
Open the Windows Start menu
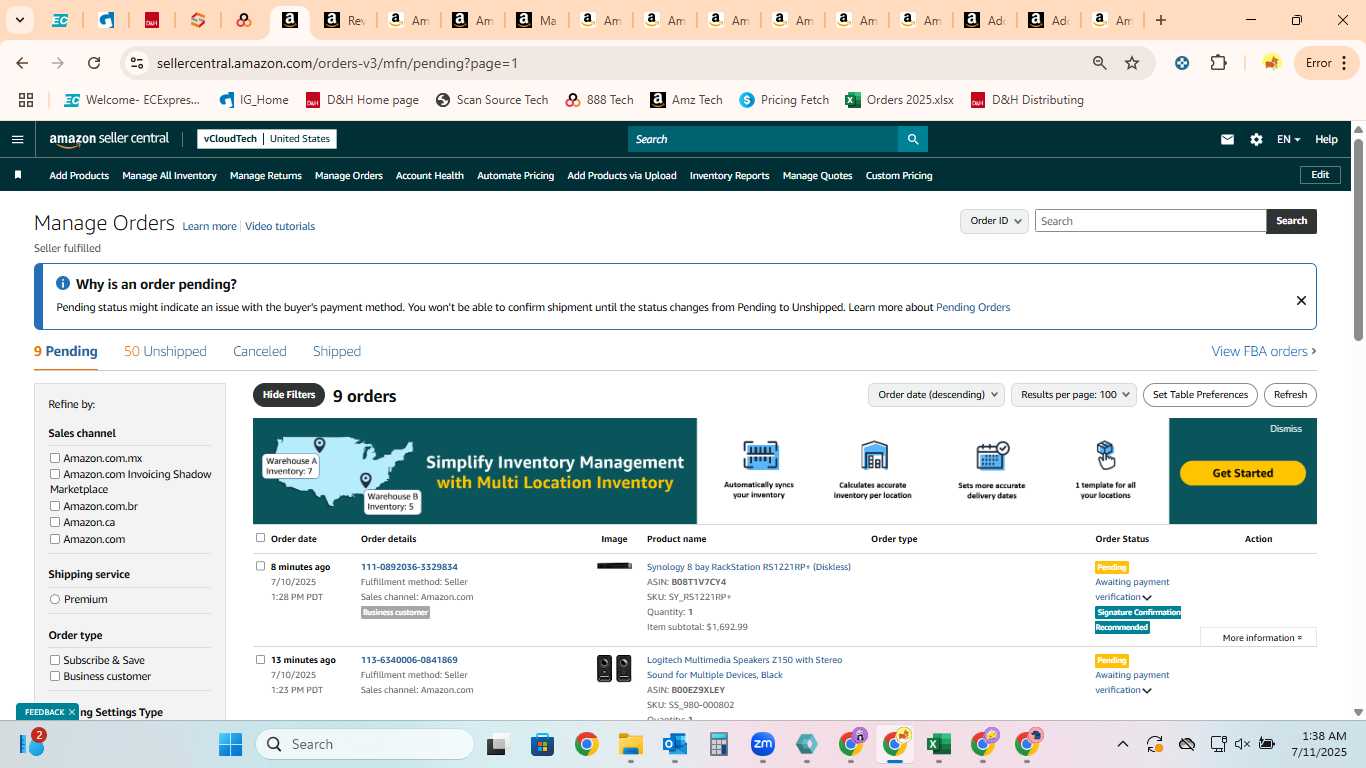click(230, 744)
